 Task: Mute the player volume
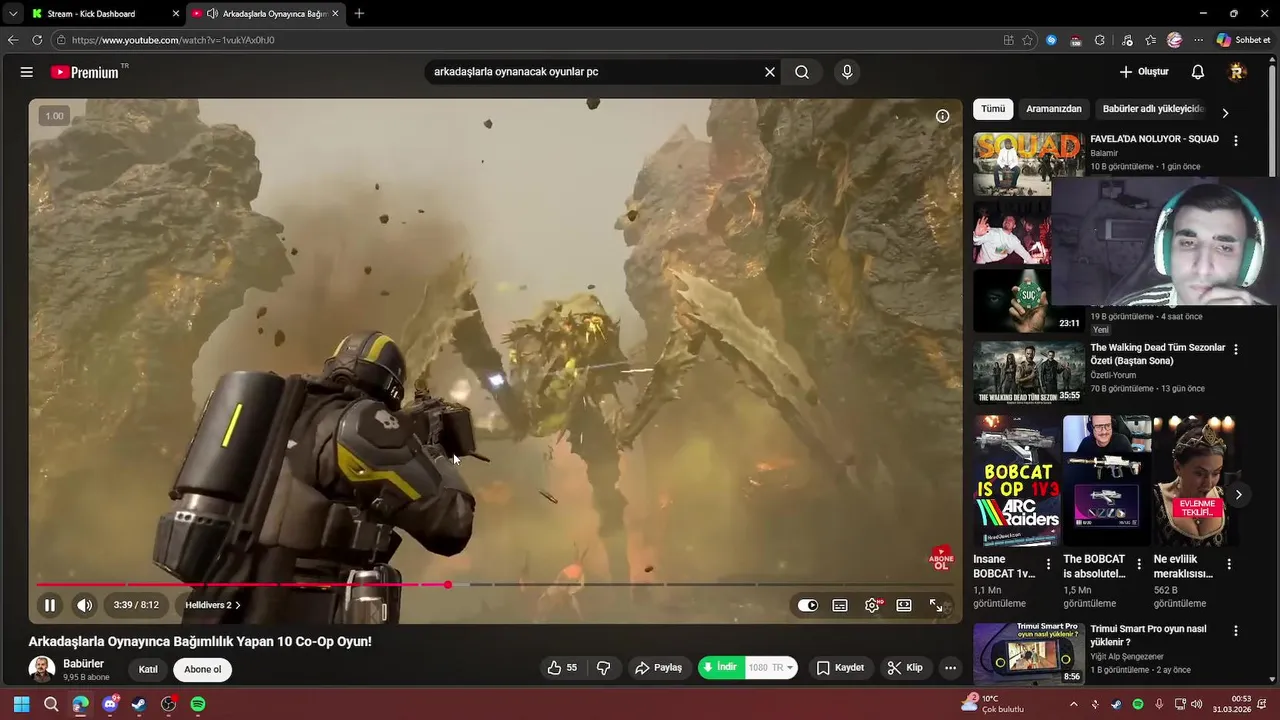(85, 605)
